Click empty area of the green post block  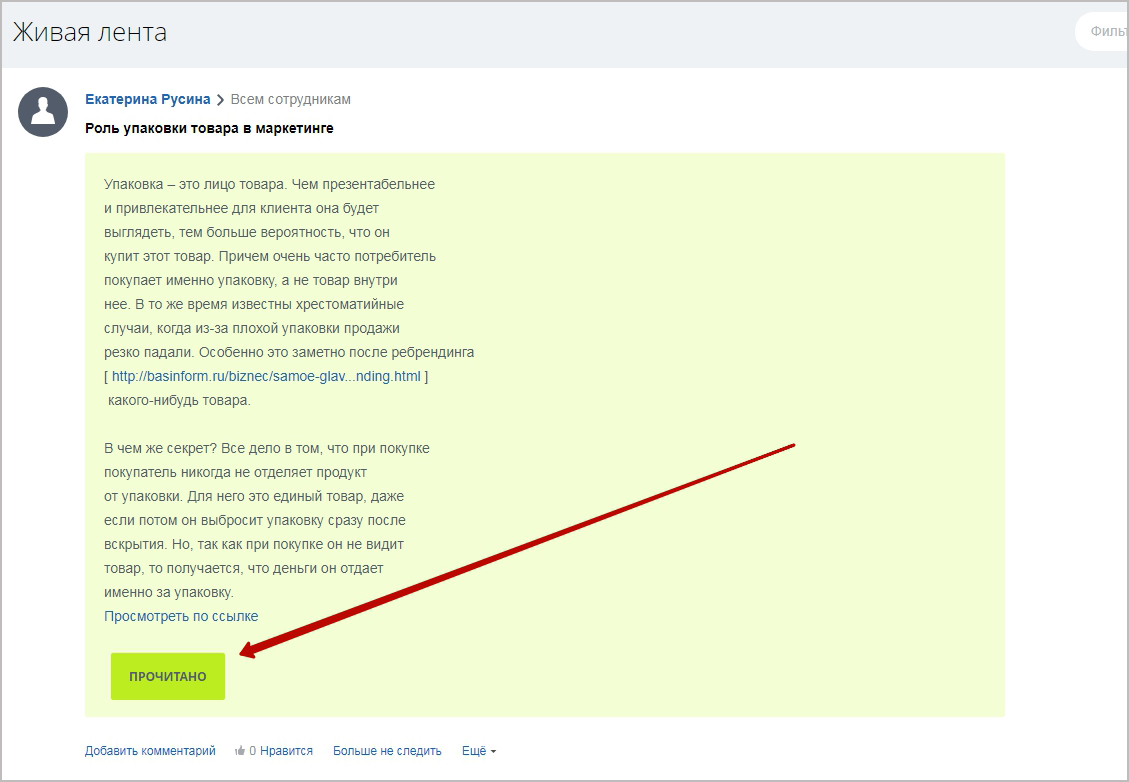[750, 300]
